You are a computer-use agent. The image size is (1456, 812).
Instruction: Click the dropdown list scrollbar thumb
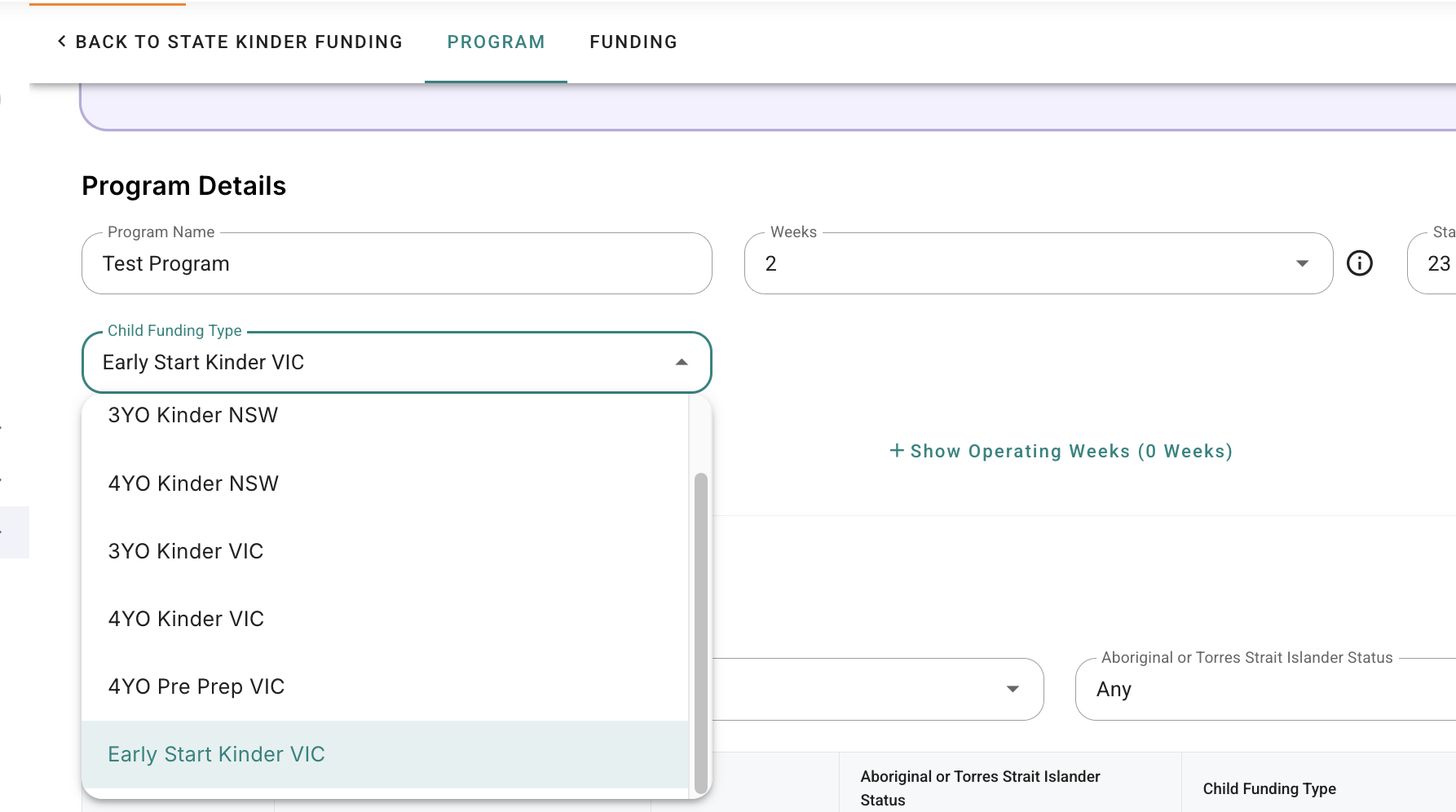[700, 633]
